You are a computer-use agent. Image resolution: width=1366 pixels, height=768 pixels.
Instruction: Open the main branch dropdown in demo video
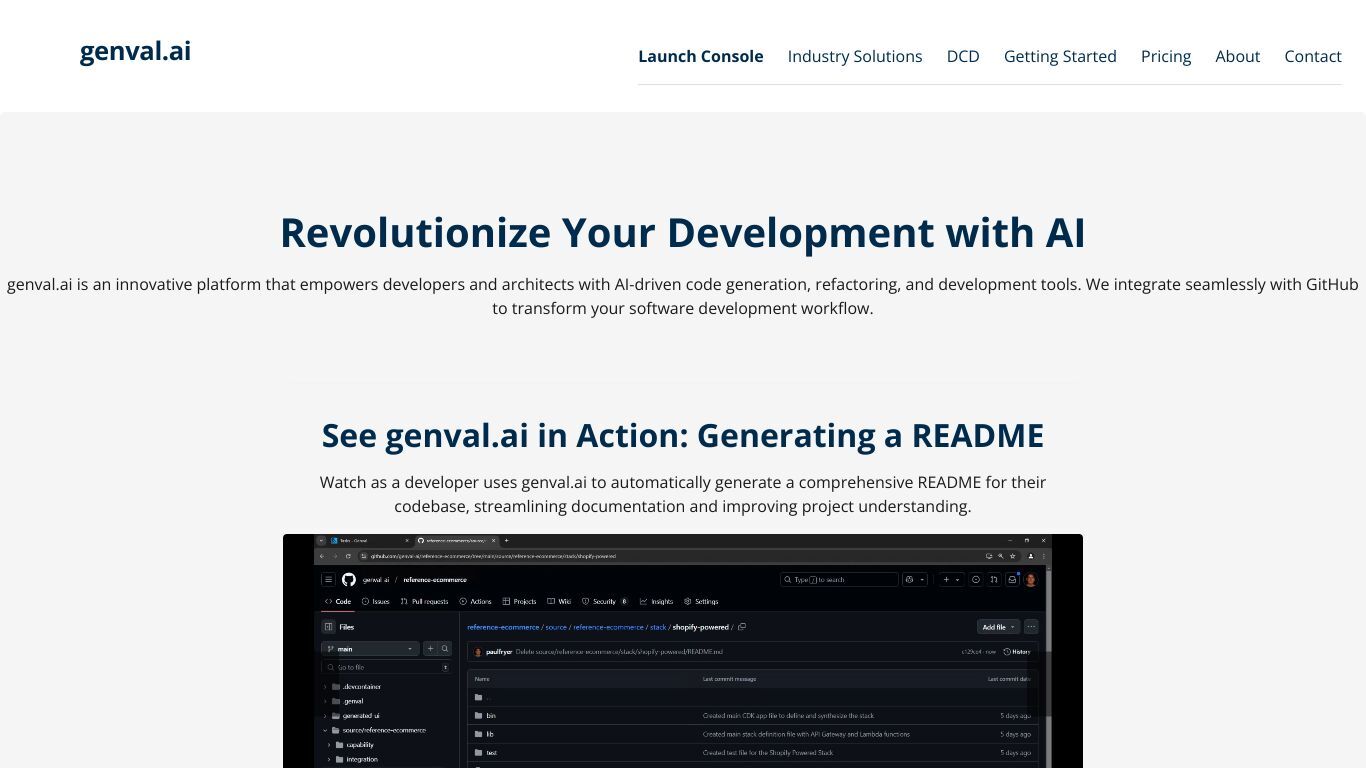370,649
